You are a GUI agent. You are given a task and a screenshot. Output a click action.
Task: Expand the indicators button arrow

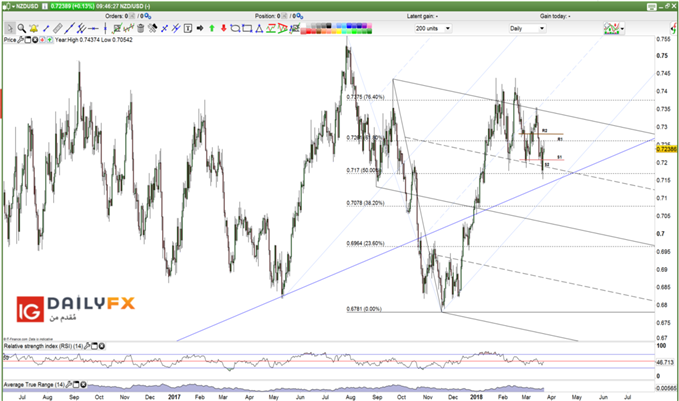(x=622, y=29)
